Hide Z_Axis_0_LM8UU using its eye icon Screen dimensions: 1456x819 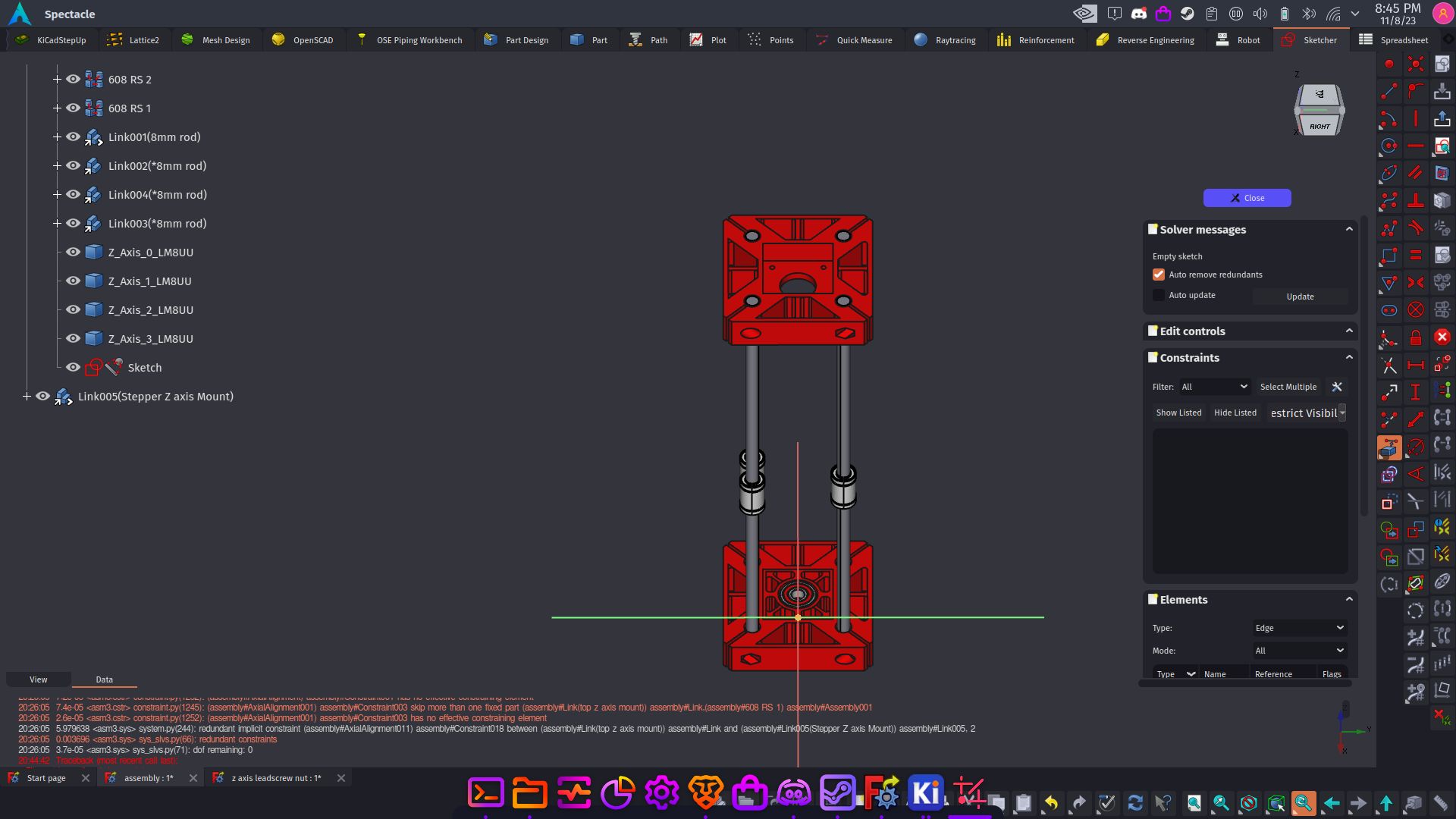point(73,252)
